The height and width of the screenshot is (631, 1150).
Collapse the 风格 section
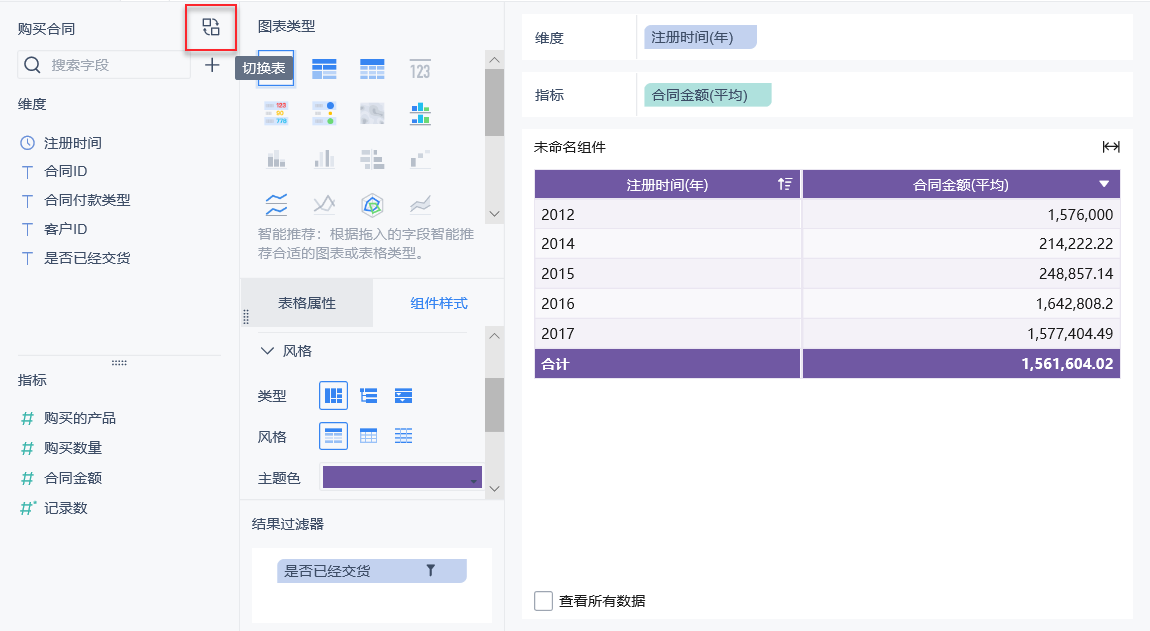(267, 351)
